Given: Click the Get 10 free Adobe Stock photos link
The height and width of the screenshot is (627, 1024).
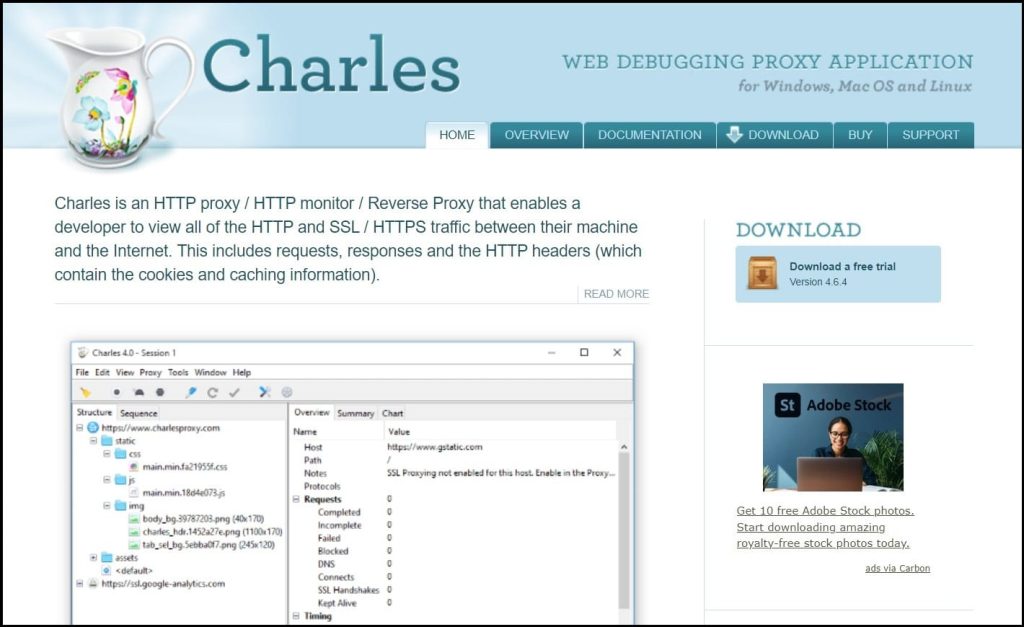Looking at the screenshot, I should pyautogui.click(x=825, y=527).
